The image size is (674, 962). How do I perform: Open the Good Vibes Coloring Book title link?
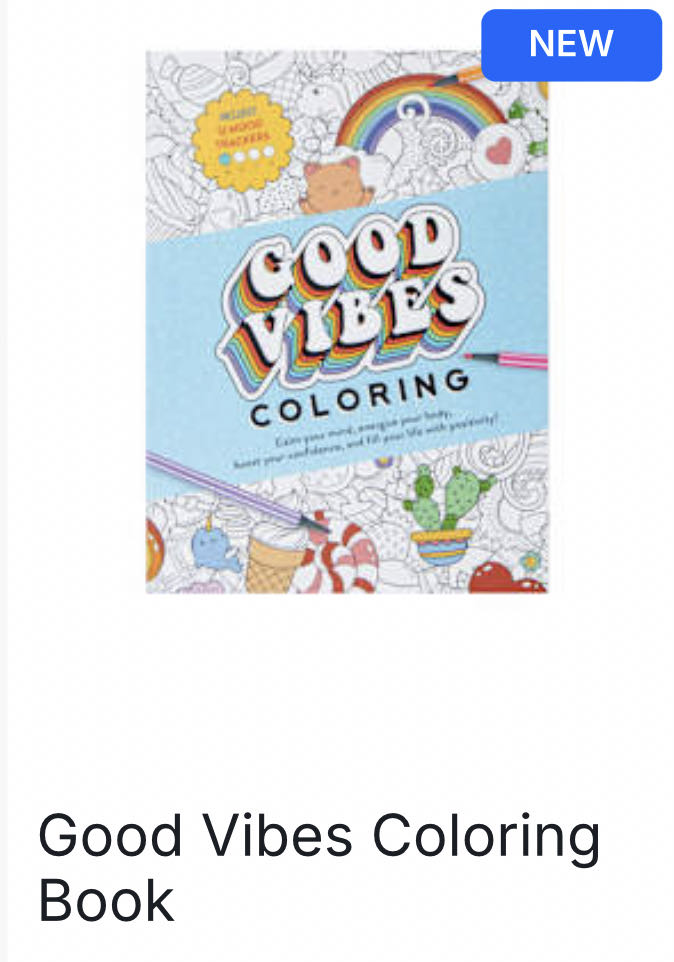coord(318,867)
